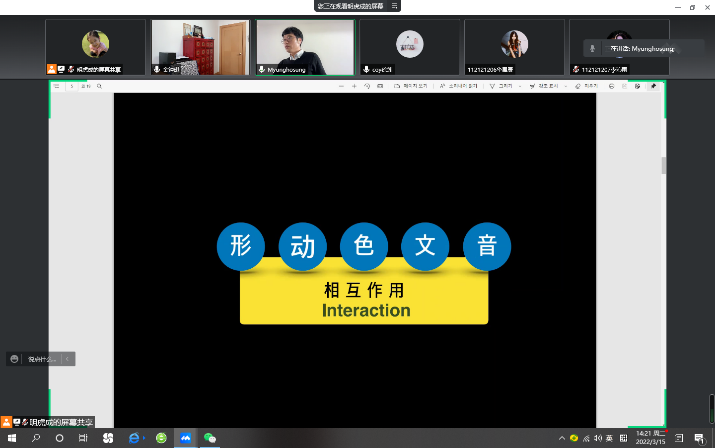
Task: Click the zoom in plus icon in PDF toolbar
Action: pyautogui.click(x=353, y=87)
